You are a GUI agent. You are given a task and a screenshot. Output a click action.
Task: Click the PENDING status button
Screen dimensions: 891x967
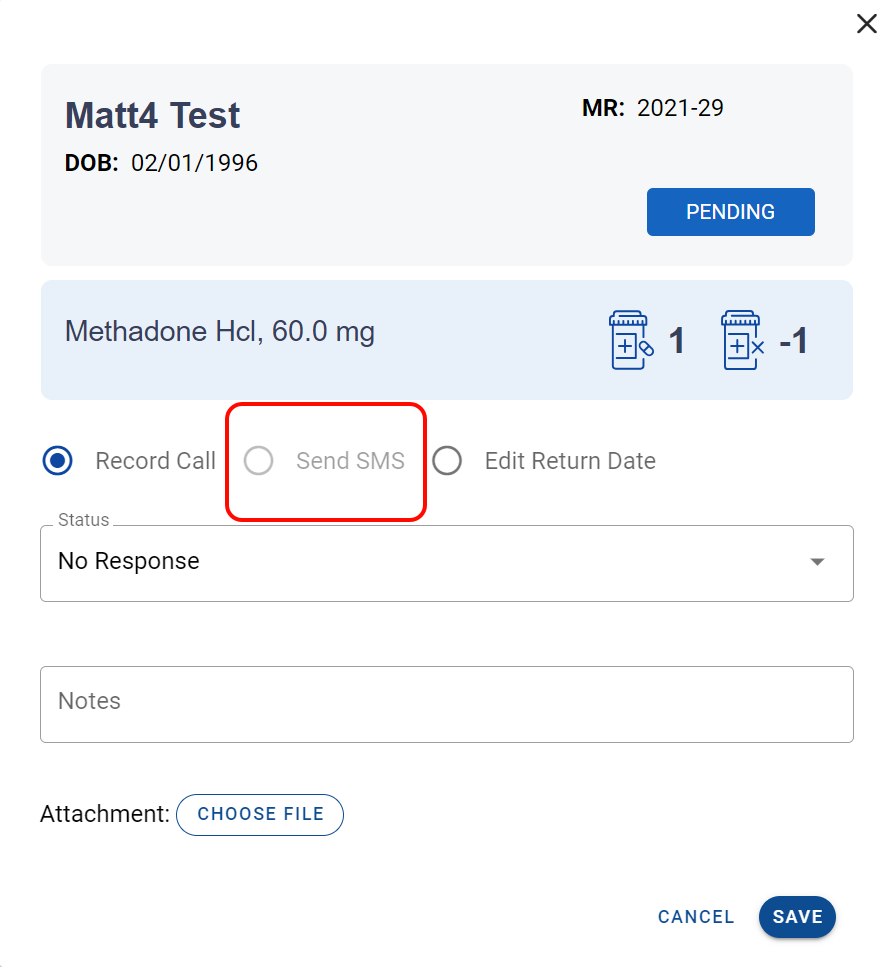[x=730, y=212]
